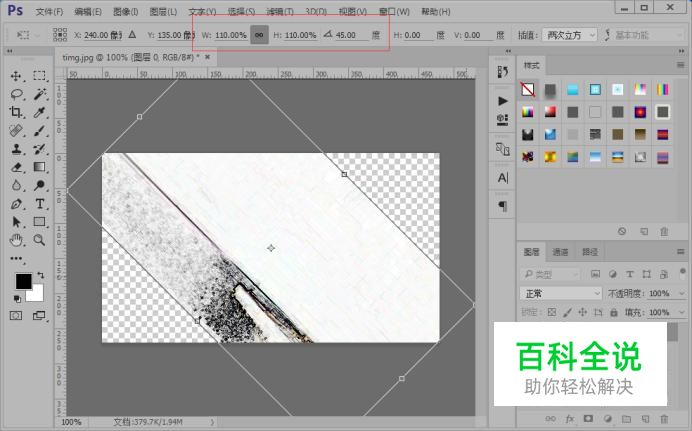The height and width of the screenshot is (431, 692).
Task: Toggle lock image pixels brush icon
Action: [x=567, y=312]
